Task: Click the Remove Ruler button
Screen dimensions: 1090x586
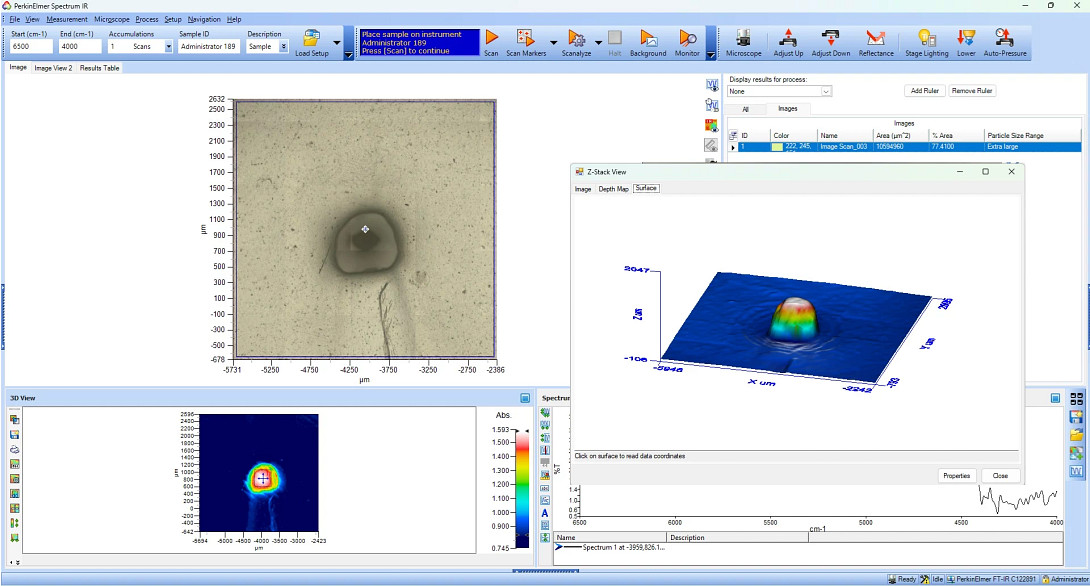Action: point(972,90)
